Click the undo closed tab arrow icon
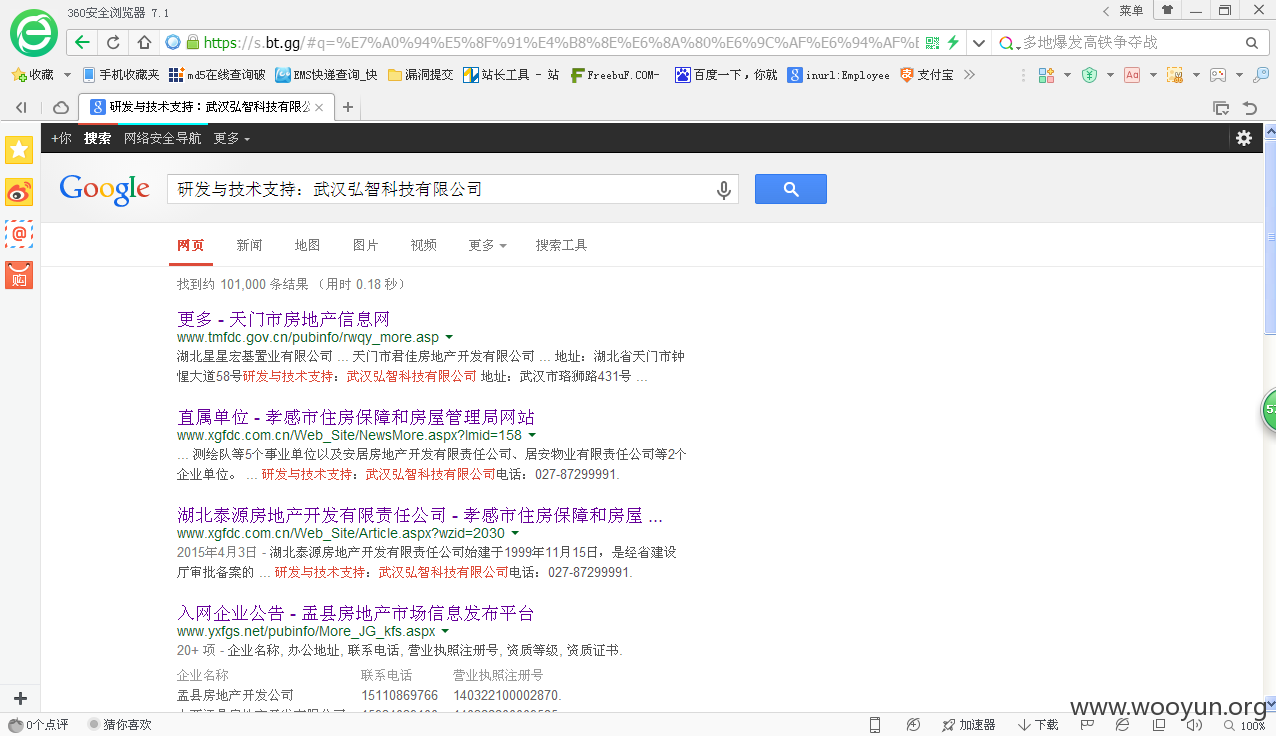The height and width of the screenshot is (736, 1276). pyautogui.click(x=1250, y=107)
